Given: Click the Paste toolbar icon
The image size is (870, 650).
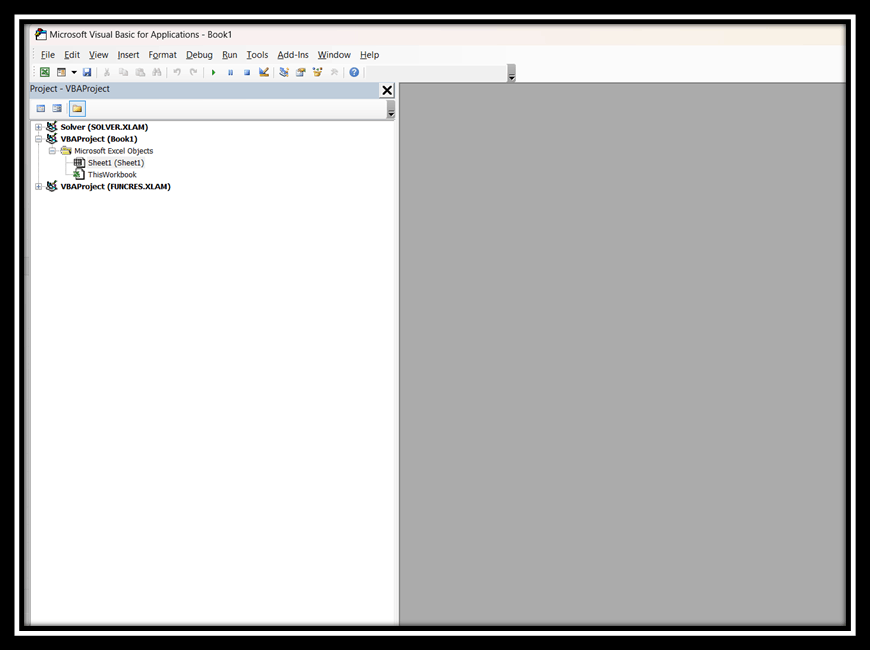Looking at the screenshot, I should pyautogui.click(x=140, y=72).
